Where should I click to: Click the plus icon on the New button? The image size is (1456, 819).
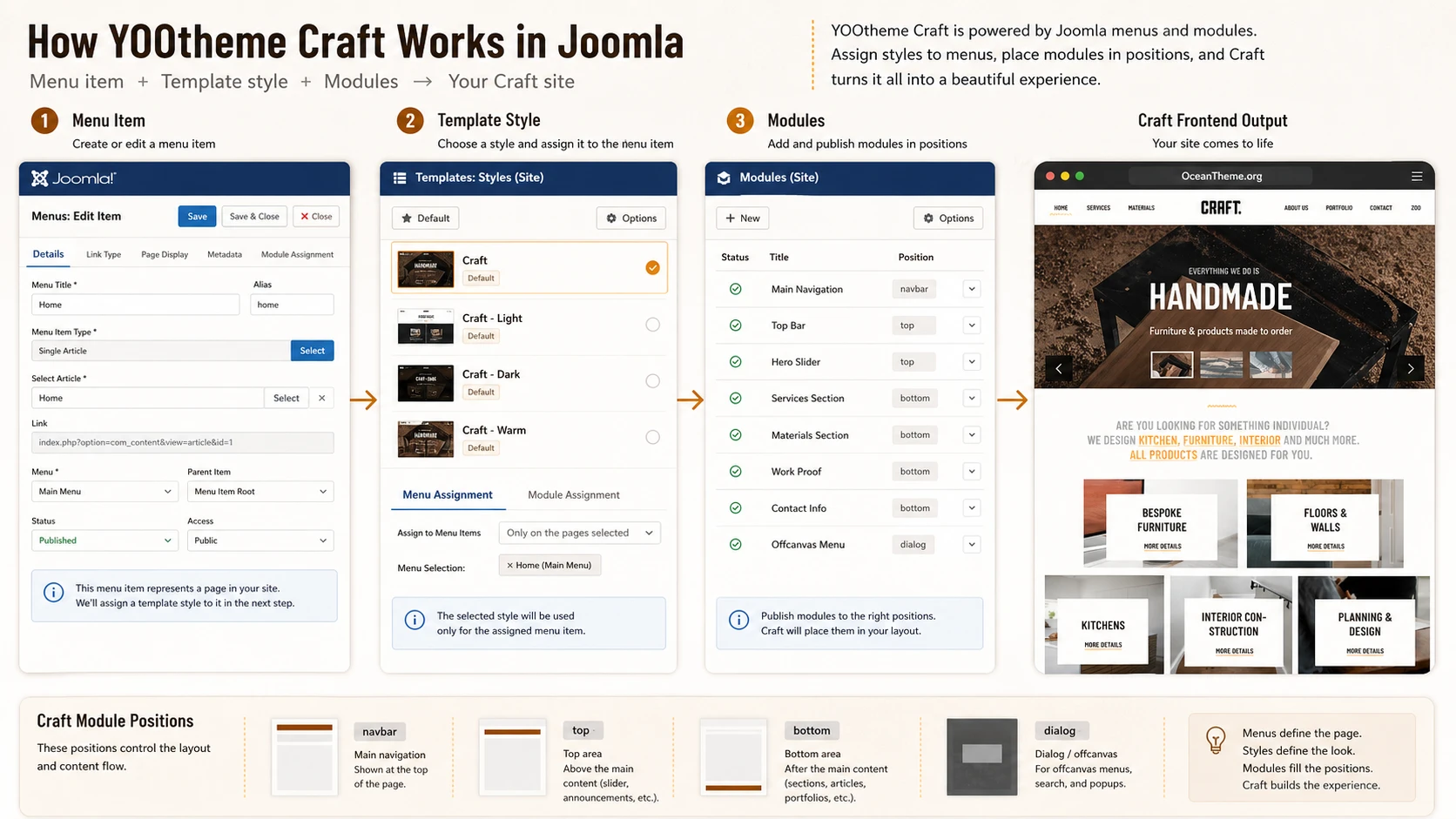[731, 218]
